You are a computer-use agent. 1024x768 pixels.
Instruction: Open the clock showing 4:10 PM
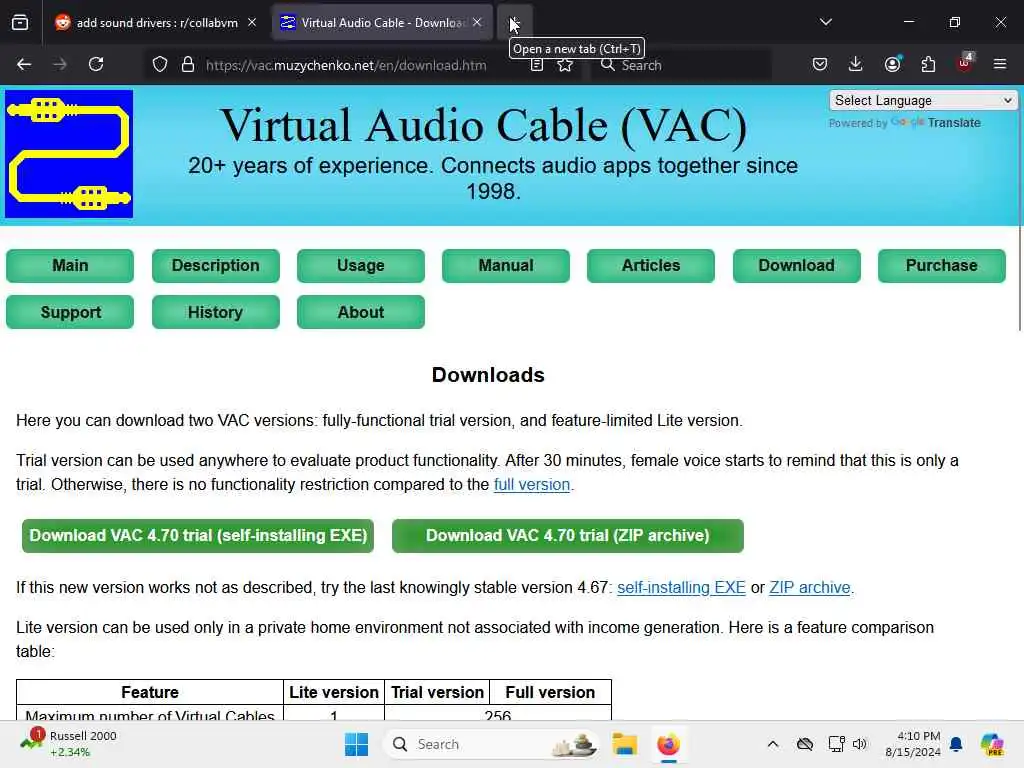tap(913, 744)
